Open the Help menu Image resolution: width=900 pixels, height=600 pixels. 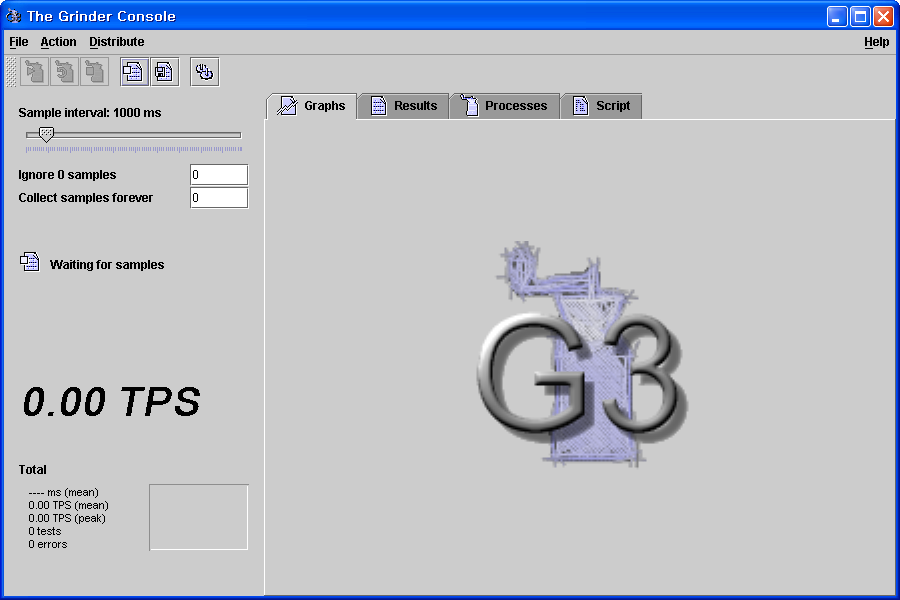pos(876,41)
